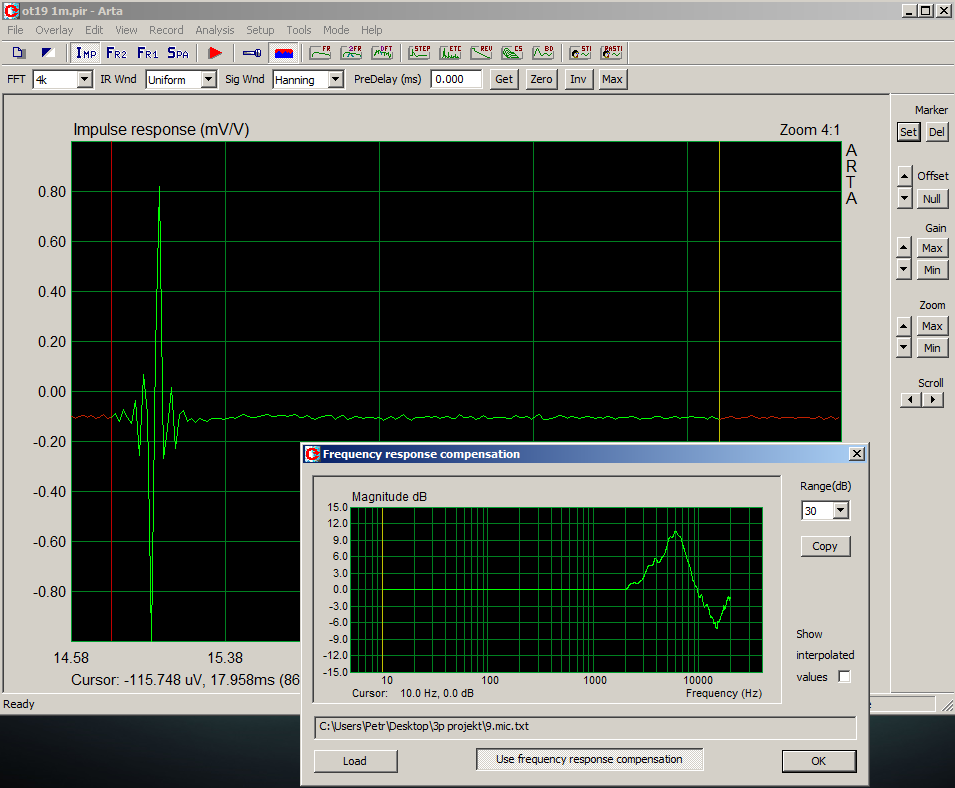The height and width of the screenshot is (788, 955).
Task: Click the Gain down arrow
Action: click(x=904, y=269)
